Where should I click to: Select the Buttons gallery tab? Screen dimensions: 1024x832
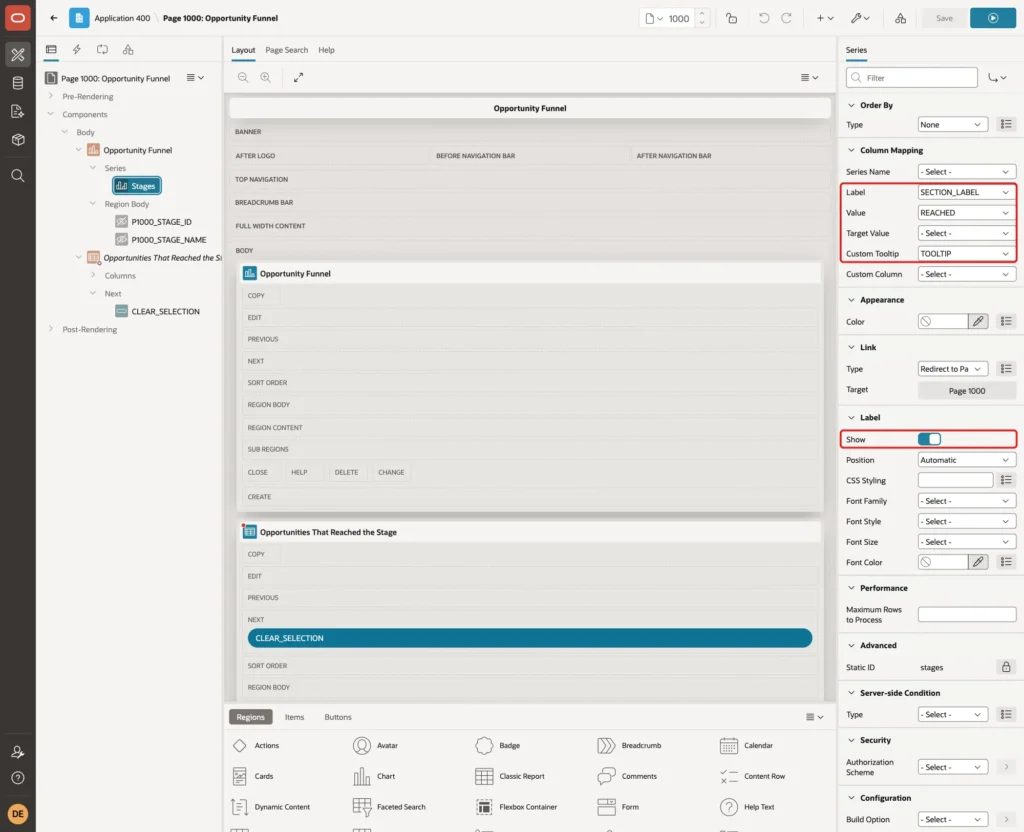338,717
